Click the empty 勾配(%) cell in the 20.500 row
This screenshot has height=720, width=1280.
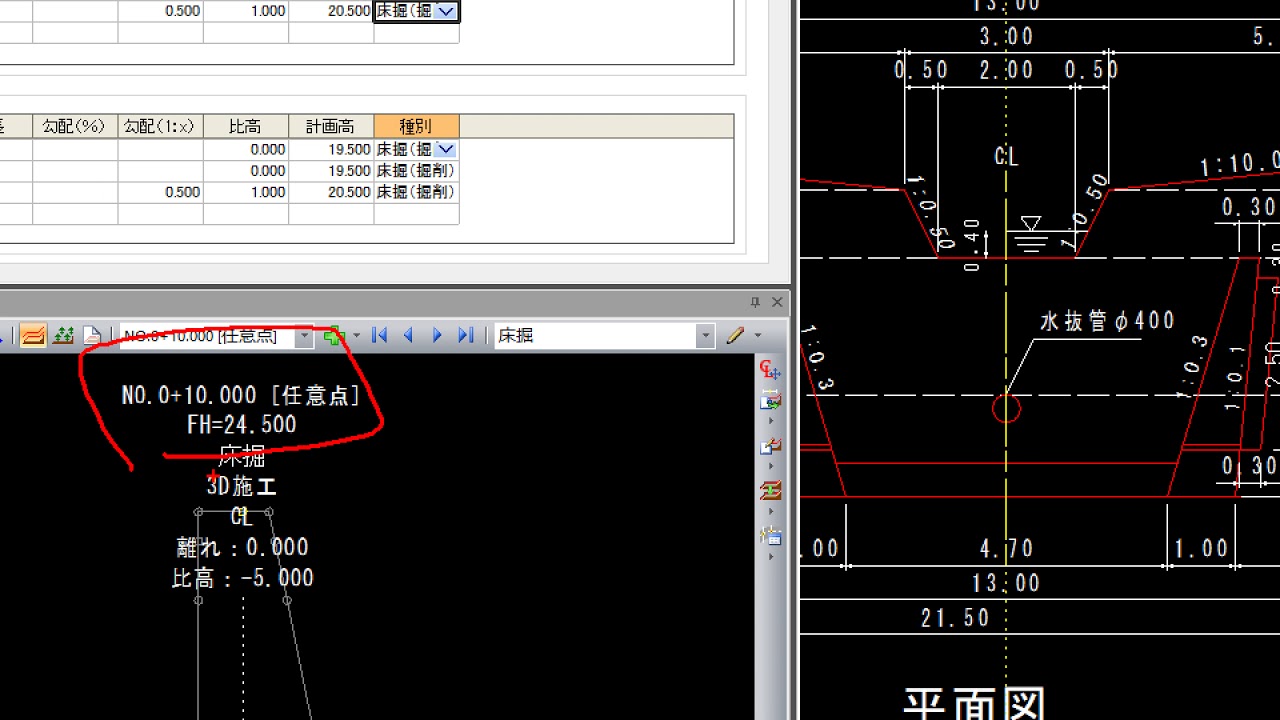tap(75, 192)
